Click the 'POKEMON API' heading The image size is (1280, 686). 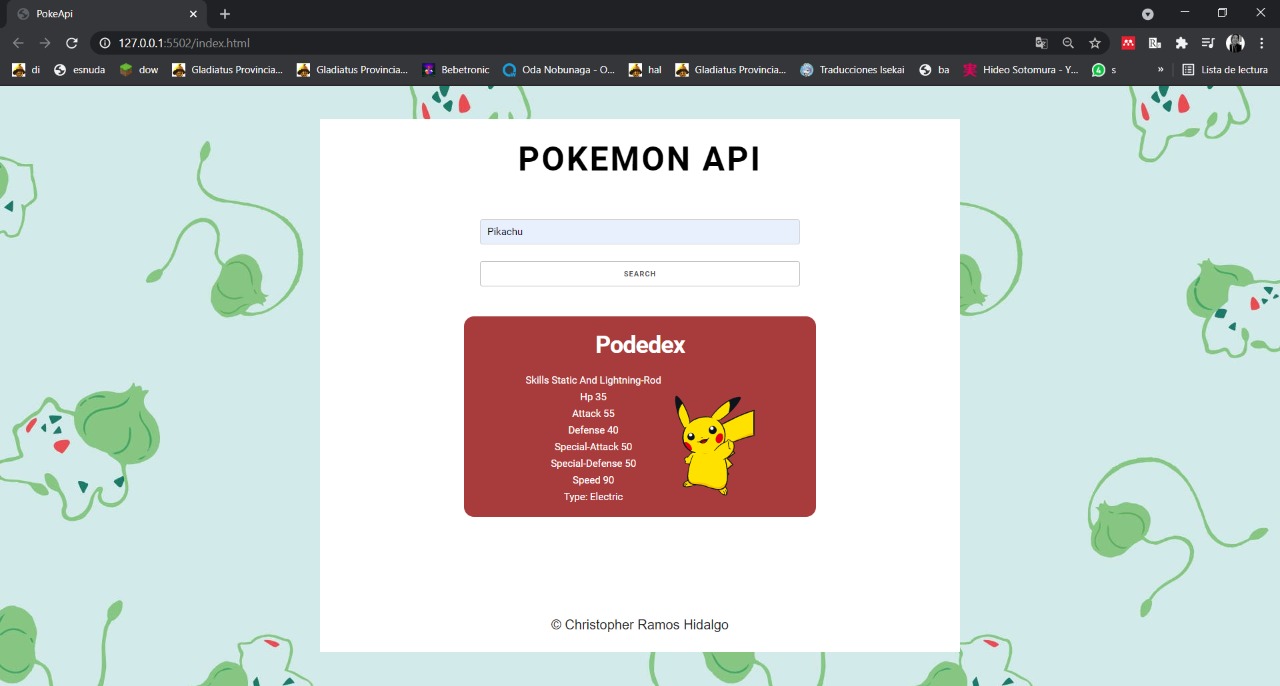coord(640,159)
